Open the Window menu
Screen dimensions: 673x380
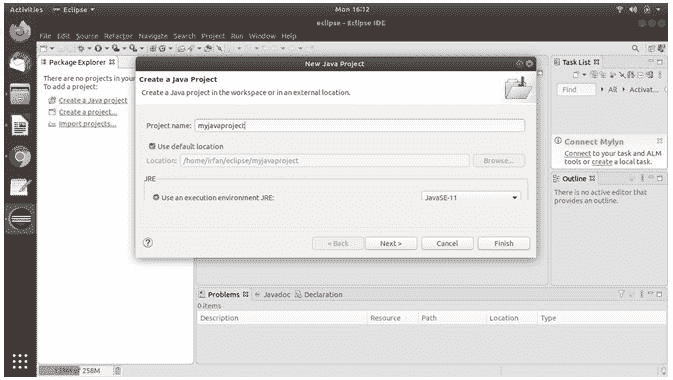click(x=262, y=36)
